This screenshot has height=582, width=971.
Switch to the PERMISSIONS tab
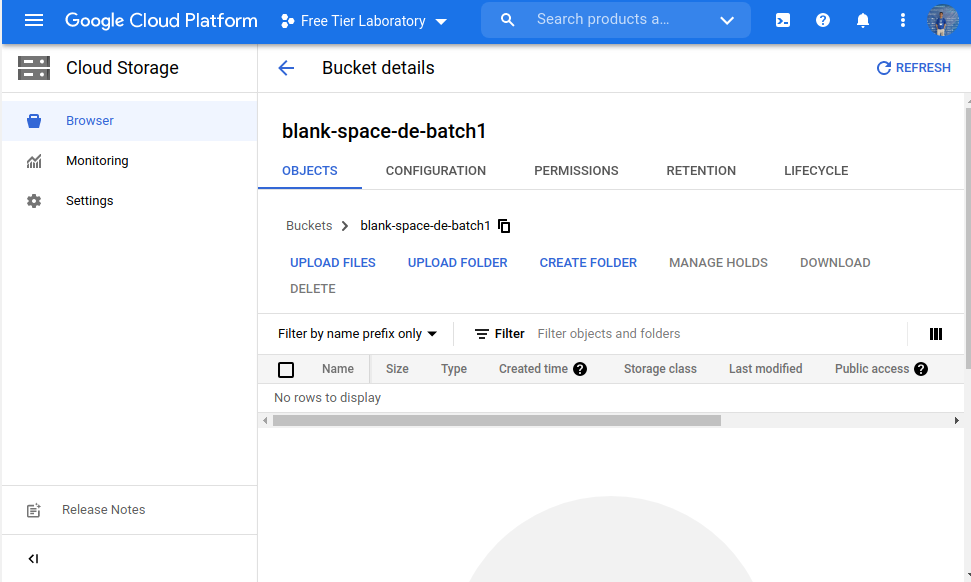576,171
